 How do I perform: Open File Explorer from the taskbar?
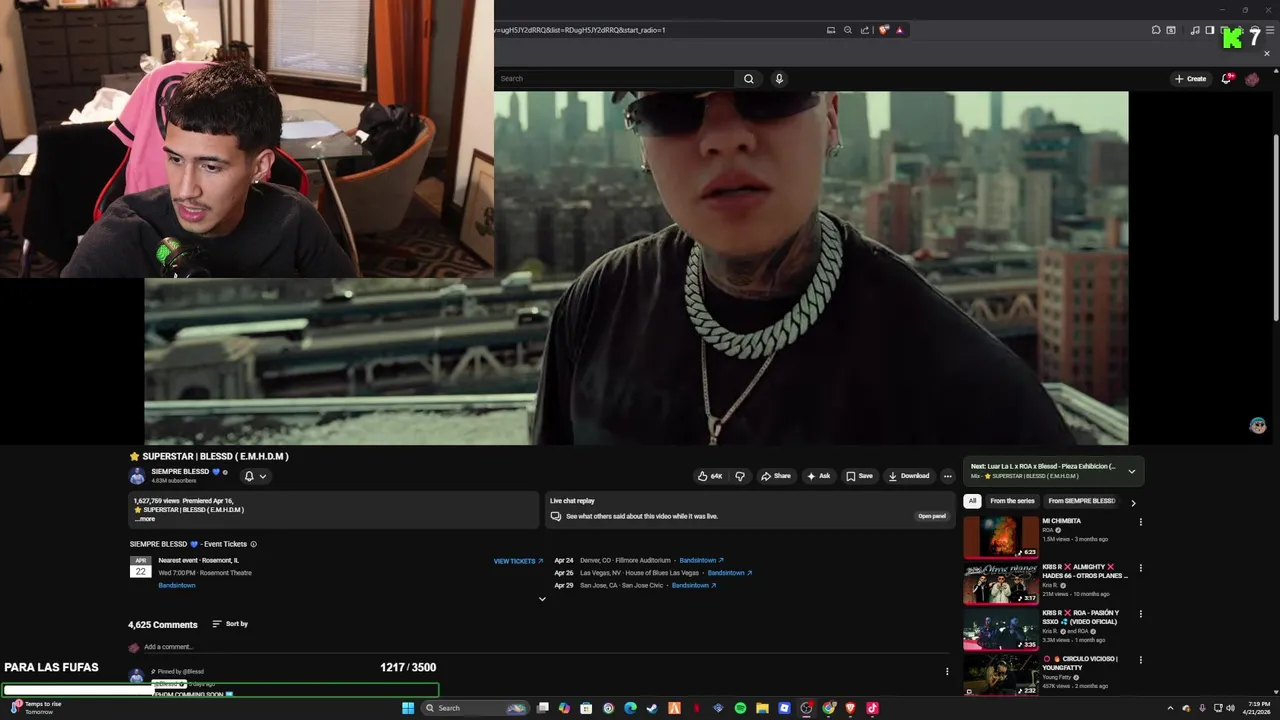tap(762, 708)
